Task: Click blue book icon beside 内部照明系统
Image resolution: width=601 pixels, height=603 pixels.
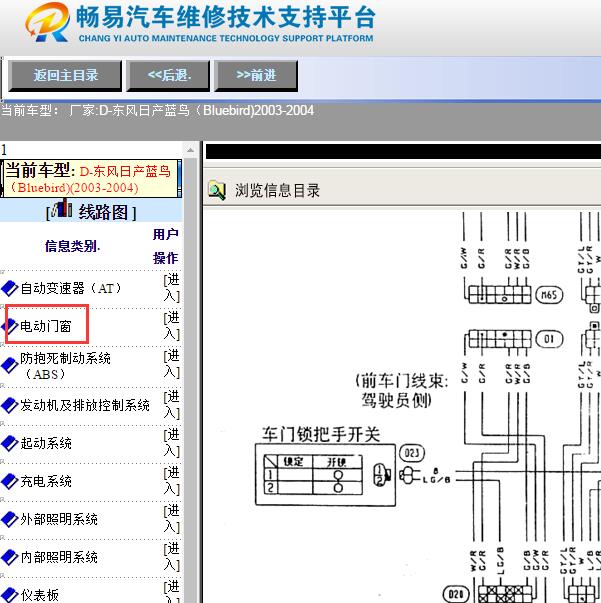Action: click(x=10, y=557)
